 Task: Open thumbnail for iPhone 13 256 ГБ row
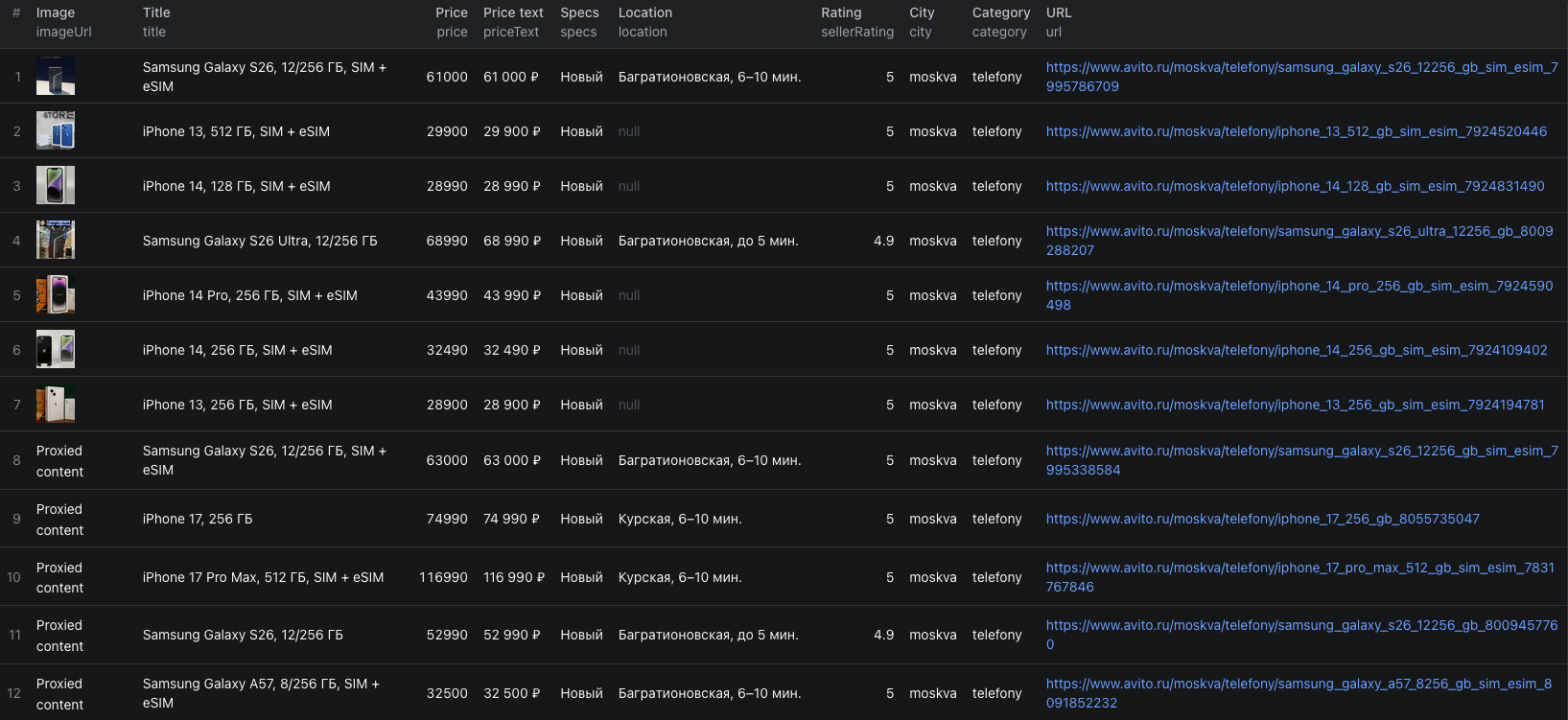point(56,404)
